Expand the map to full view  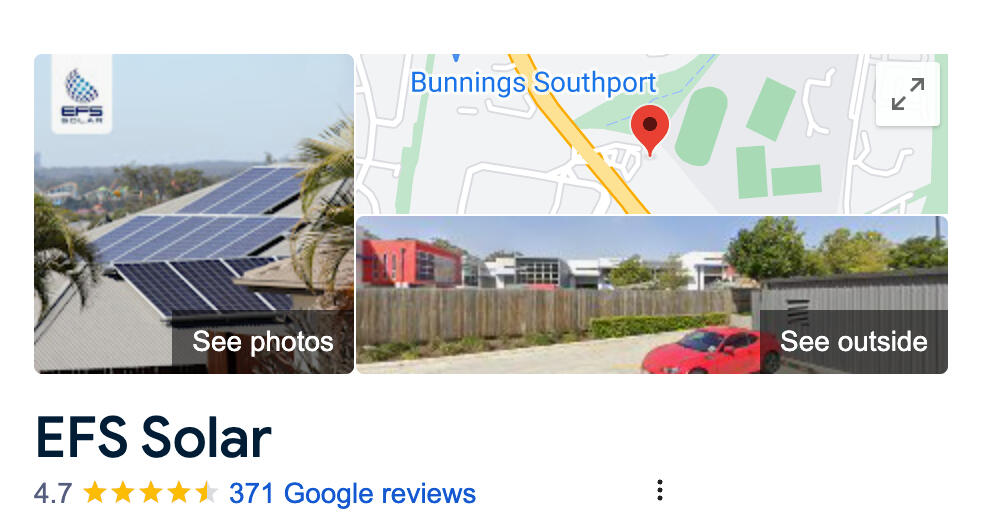907,94
